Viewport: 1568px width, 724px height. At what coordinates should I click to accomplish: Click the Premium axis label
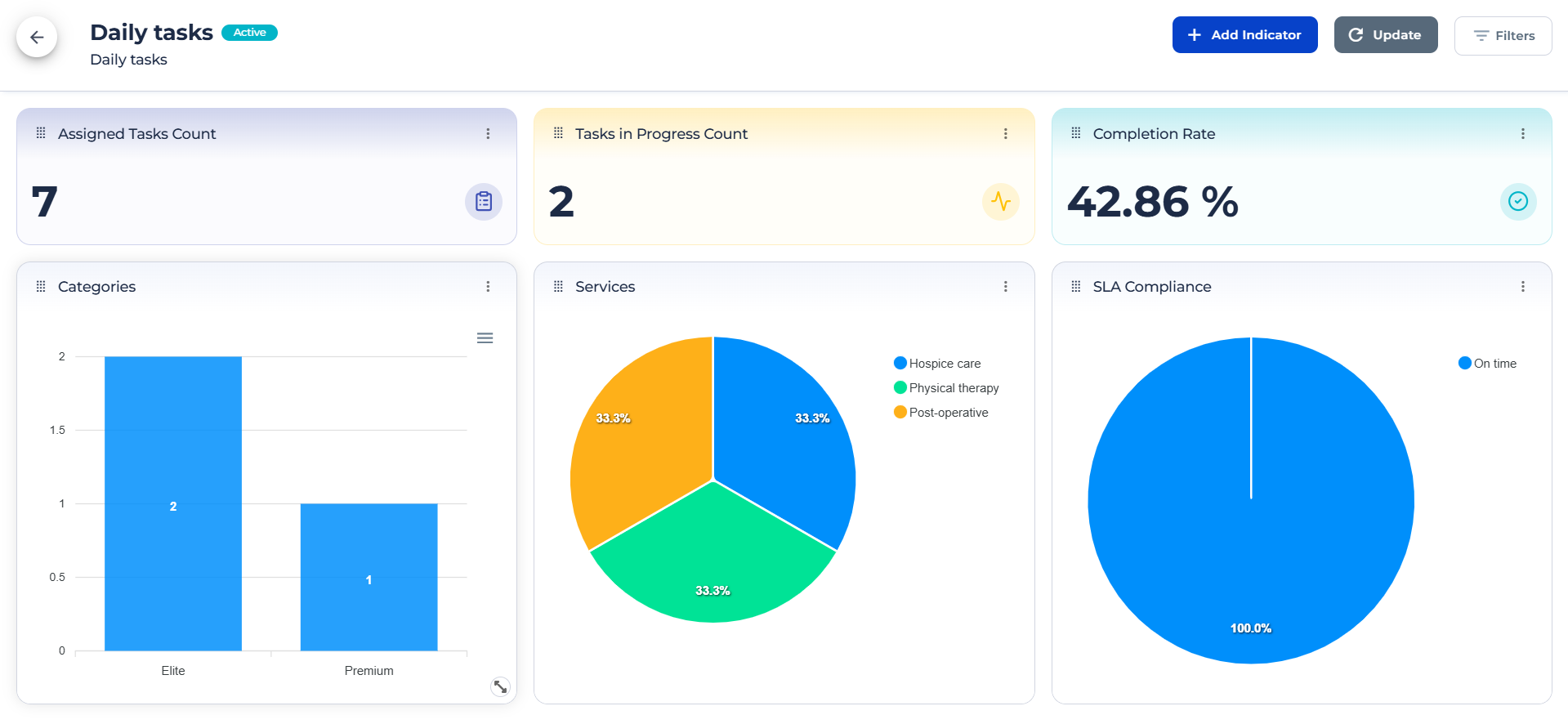click(369, 671)
